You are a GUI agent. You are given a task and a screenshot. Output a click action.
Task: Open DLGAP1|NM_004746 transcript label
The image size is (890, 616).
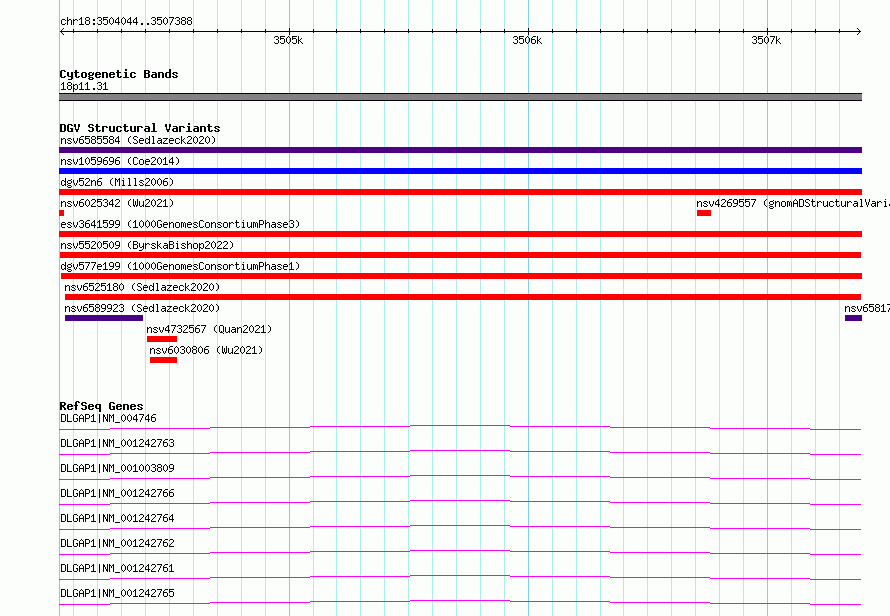[108, 418]
